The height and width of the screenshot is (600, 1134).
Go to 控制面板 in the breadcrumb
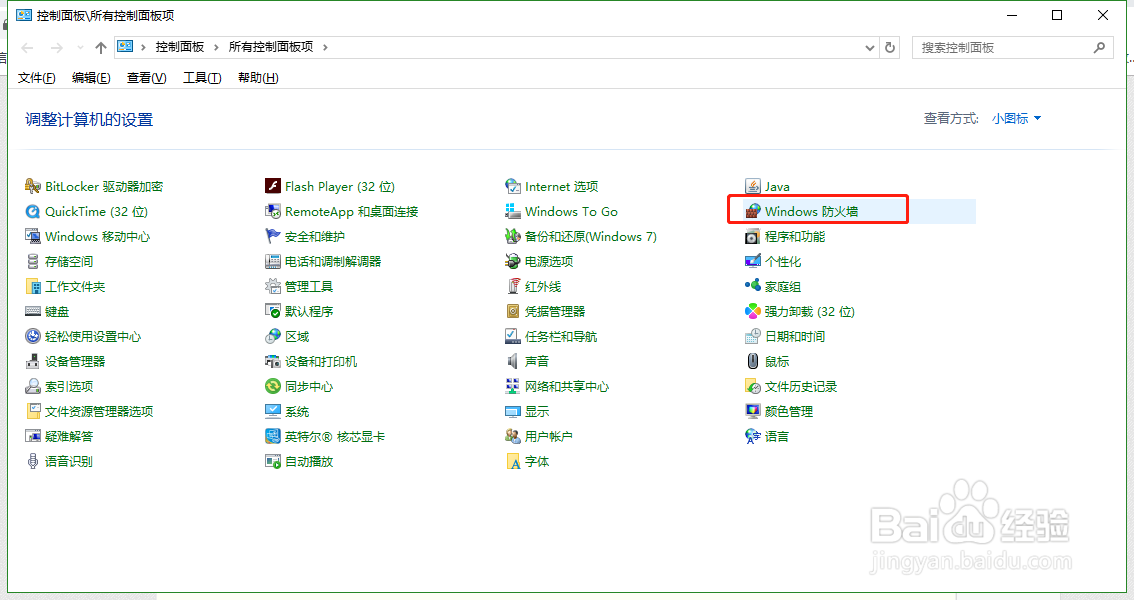180,47
